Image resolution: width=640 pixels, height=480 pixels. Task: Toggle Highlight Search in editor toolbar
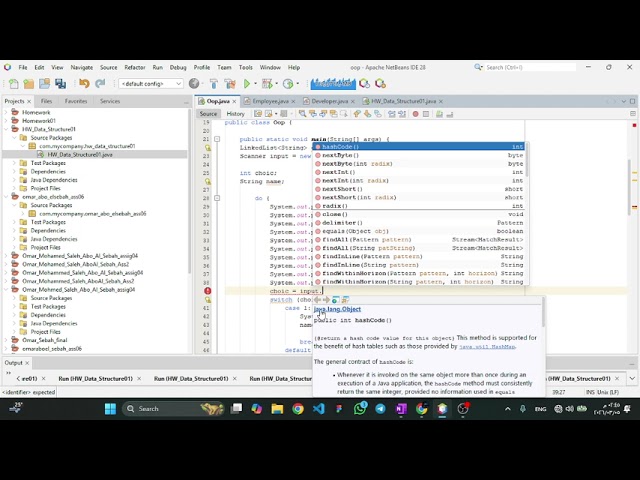[333, 114]
